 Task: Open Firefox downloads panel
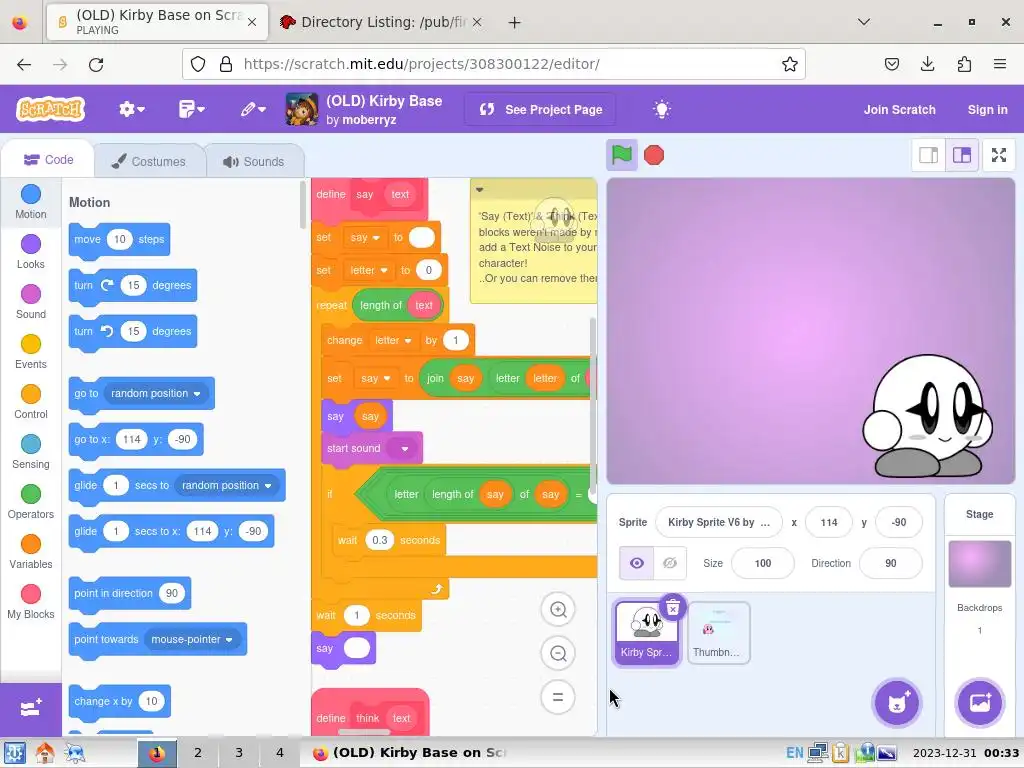[x=927, y=64]
